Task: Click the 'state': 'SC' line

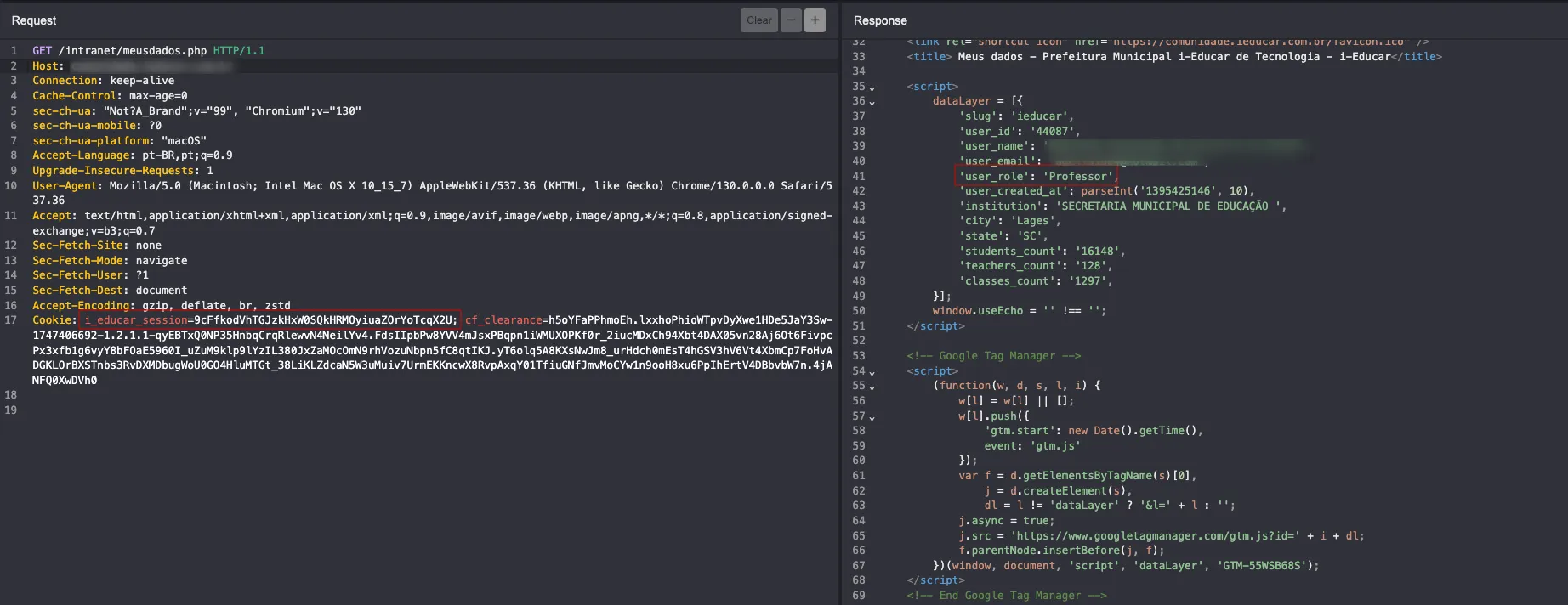Action: pyautogui.click(x=1003, y=236)
